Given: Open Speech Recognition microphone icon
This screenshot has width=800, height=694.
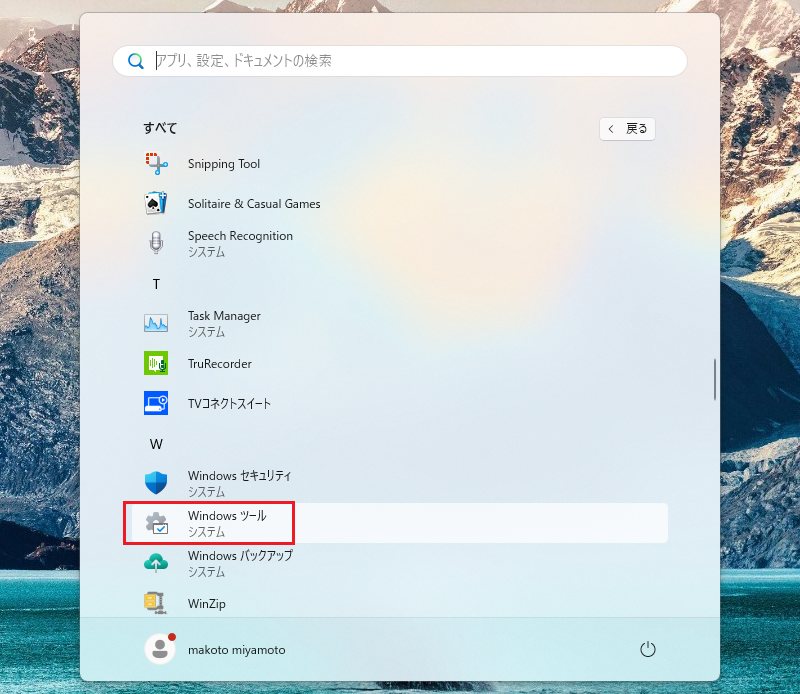Looking at the screenshot, I should (155, 243).
